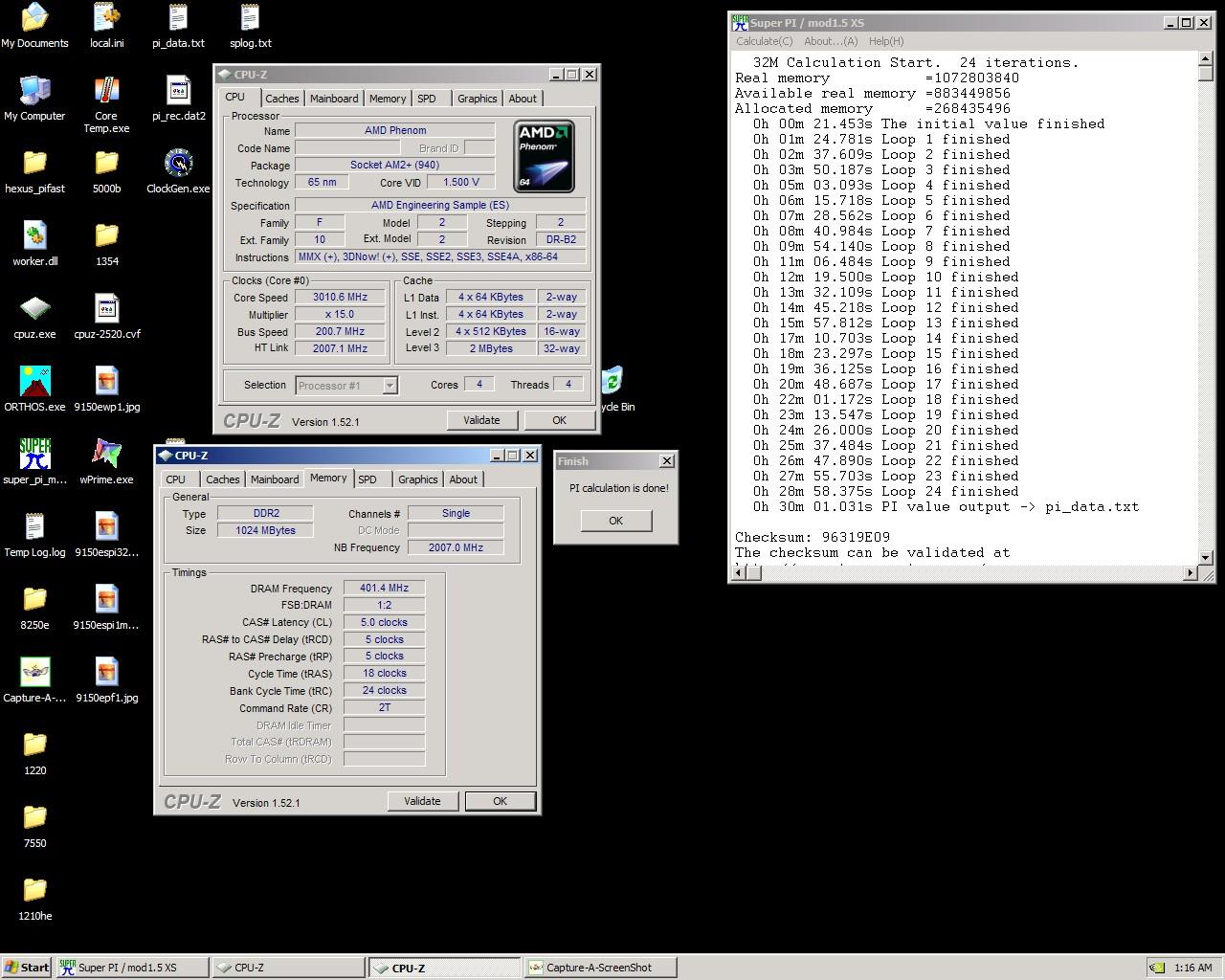Click DRAM Frequency 401.4 MHz field

click(384, 589)
